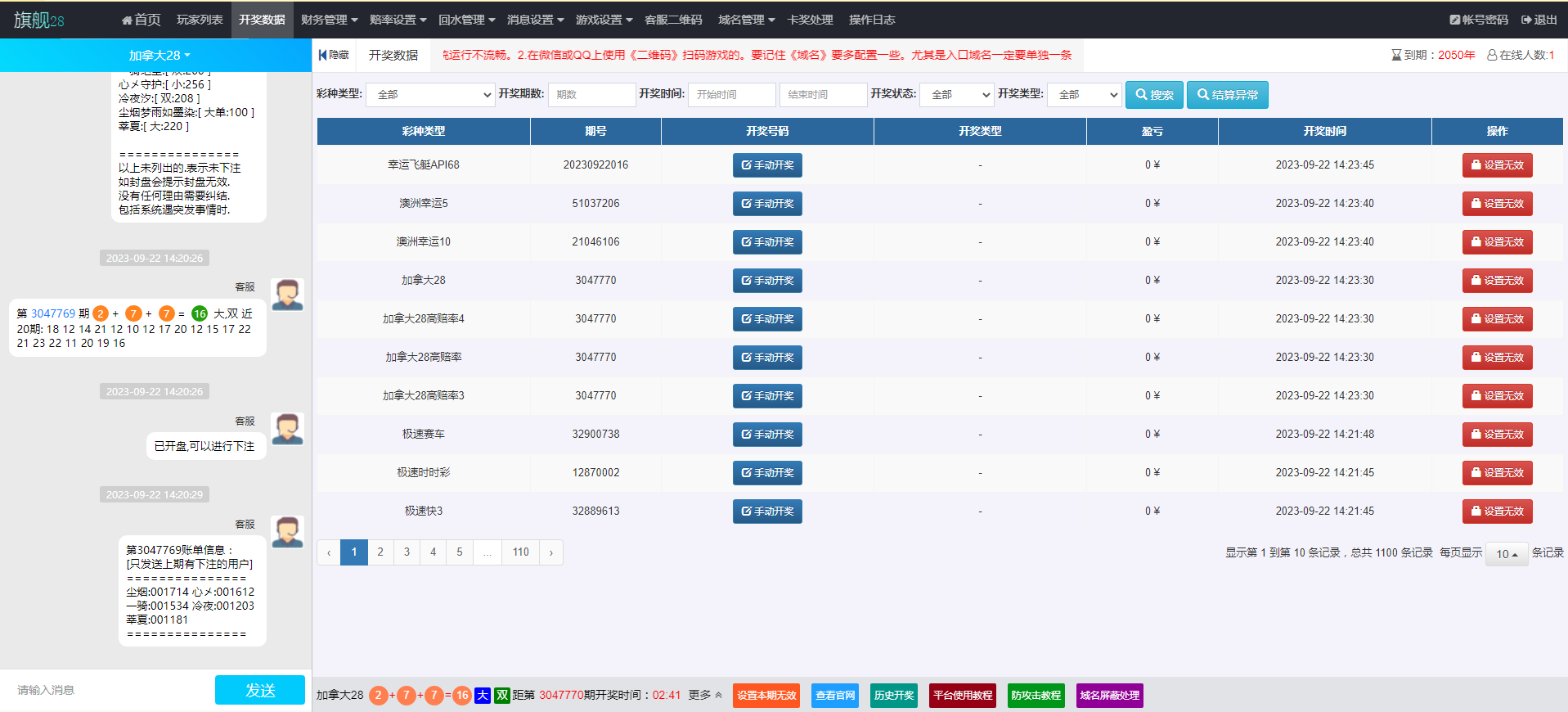Open the 财务管理 menu
This screenshot has width=1568, height=712.
[x=329, y=20]
